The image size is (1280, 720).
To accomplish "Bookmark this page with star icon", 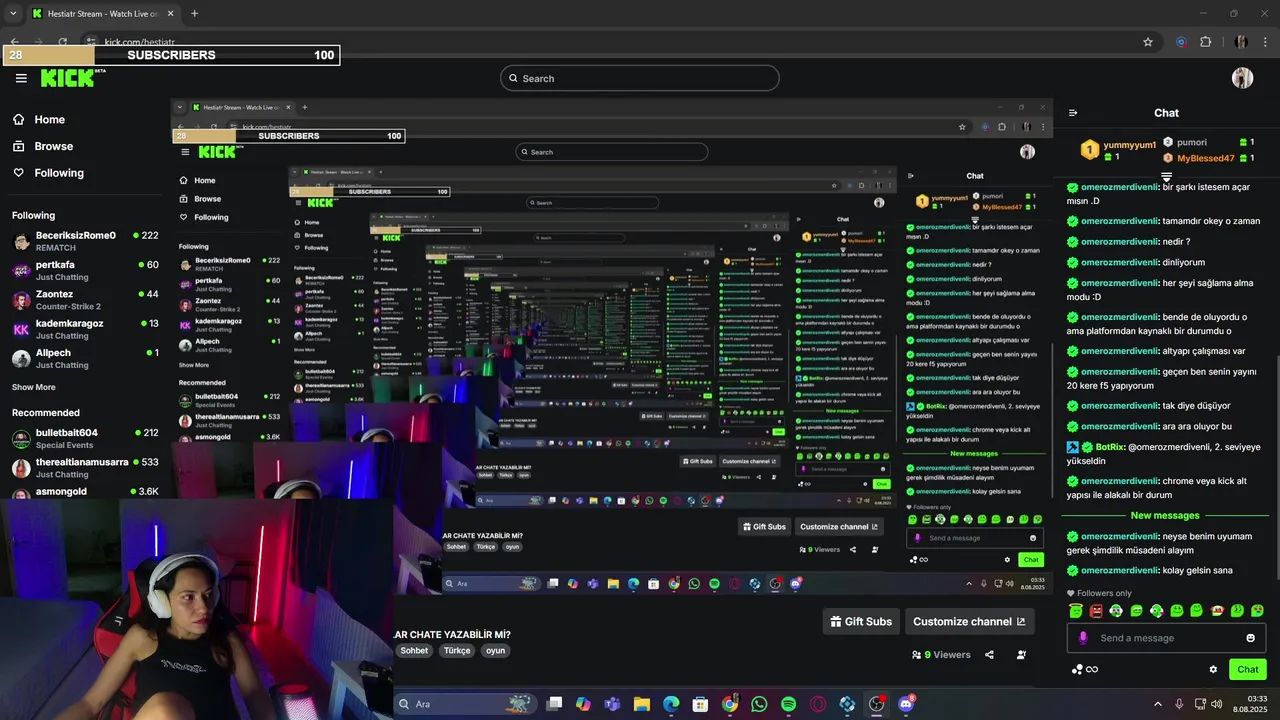I will click(x=1148, y=42).
